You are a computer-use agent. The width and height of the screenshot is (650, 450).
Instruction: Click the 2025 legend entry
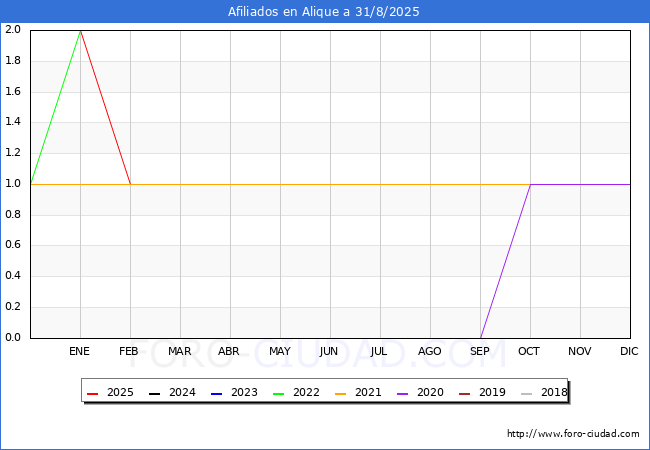(113, 392)
